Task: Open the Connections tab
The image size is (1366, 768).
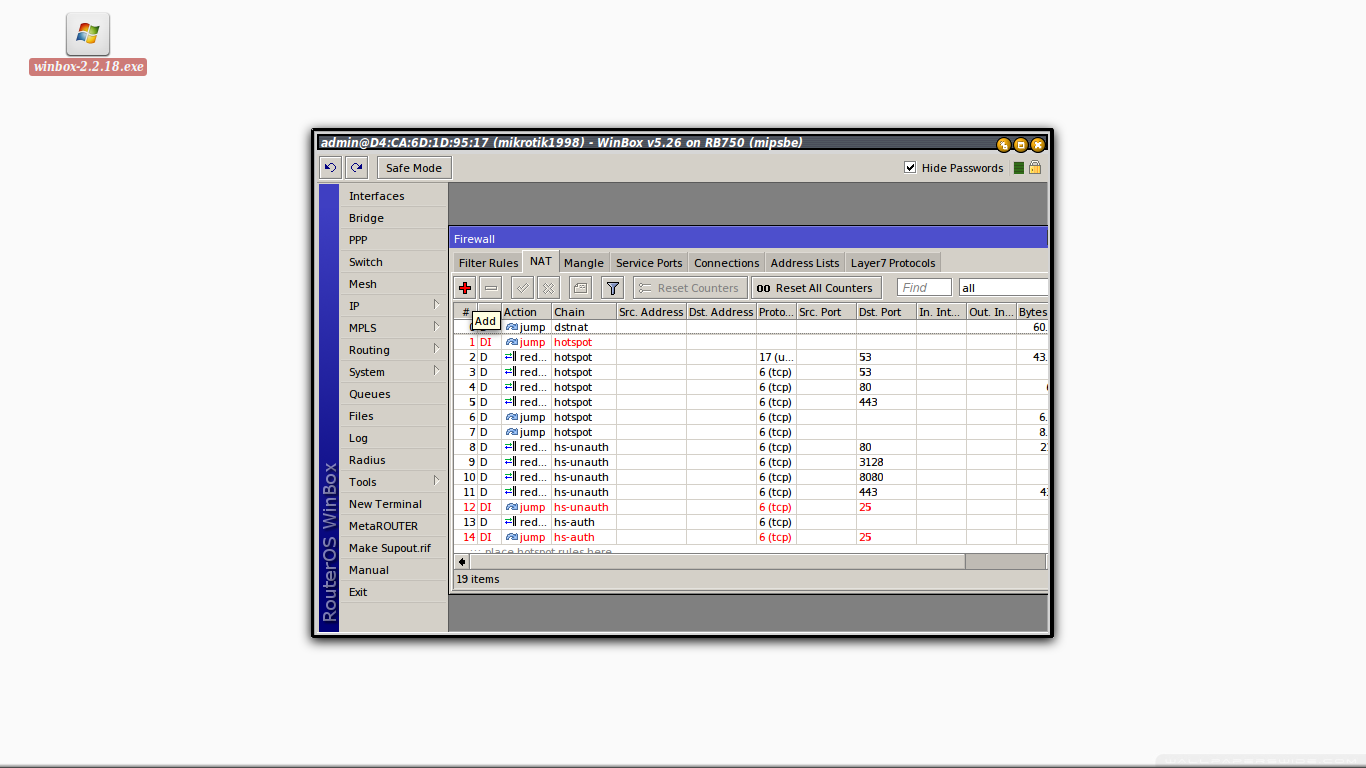Action: pyautogui.click(x=727, y=263)
